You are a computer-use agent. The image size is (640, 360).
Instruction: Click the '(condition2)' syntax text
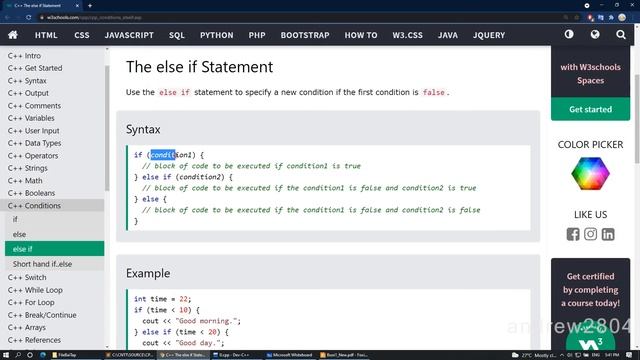click(200, 177)
